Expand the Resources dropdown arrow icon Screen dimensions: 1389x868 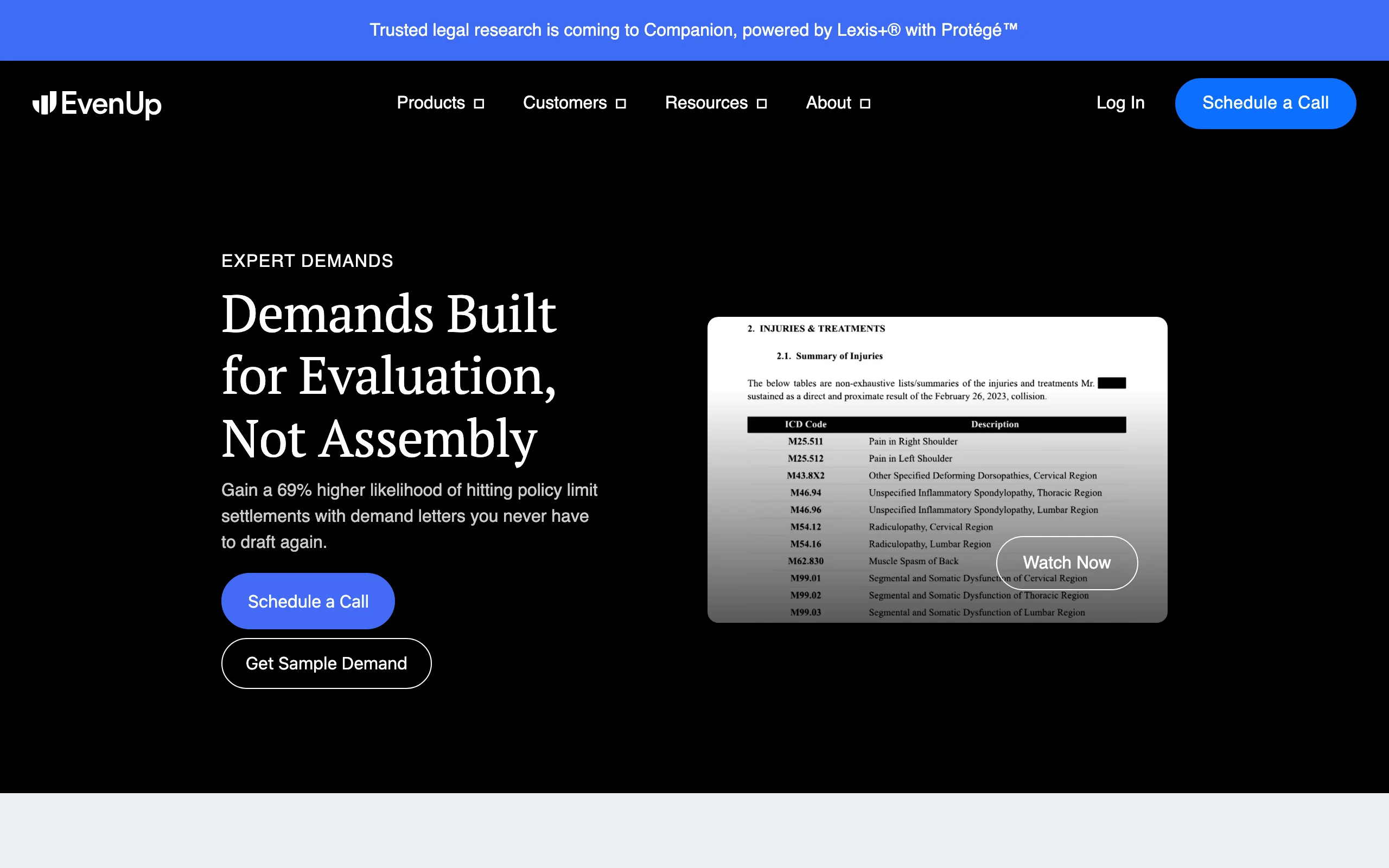coord(762,103)
